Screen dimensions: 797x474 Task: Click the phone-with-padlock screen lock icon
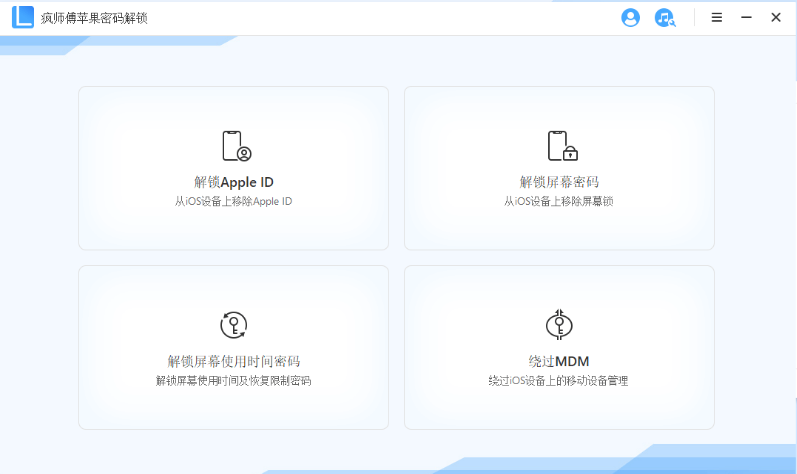pos(560,146)
